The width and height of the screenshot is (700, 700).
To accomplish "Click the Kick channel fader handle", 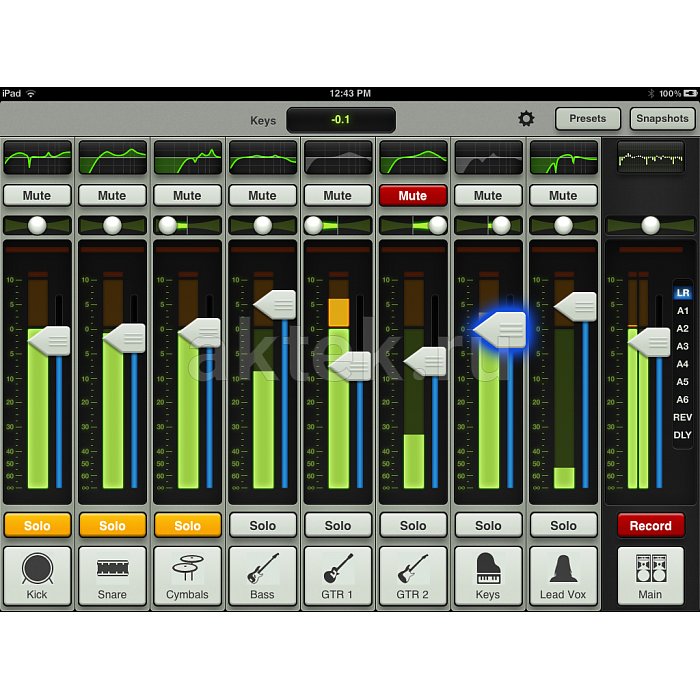I will pyautogui.click(x=49, y=341).
